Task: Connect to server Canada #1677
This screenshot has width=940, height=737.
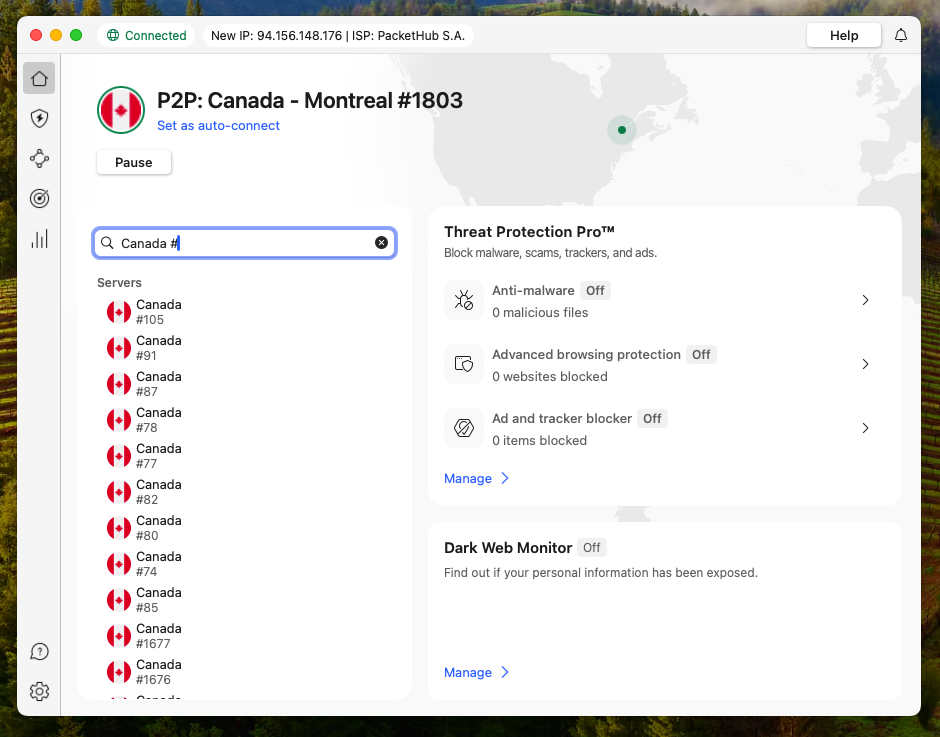Action: [x=245, y=636]
